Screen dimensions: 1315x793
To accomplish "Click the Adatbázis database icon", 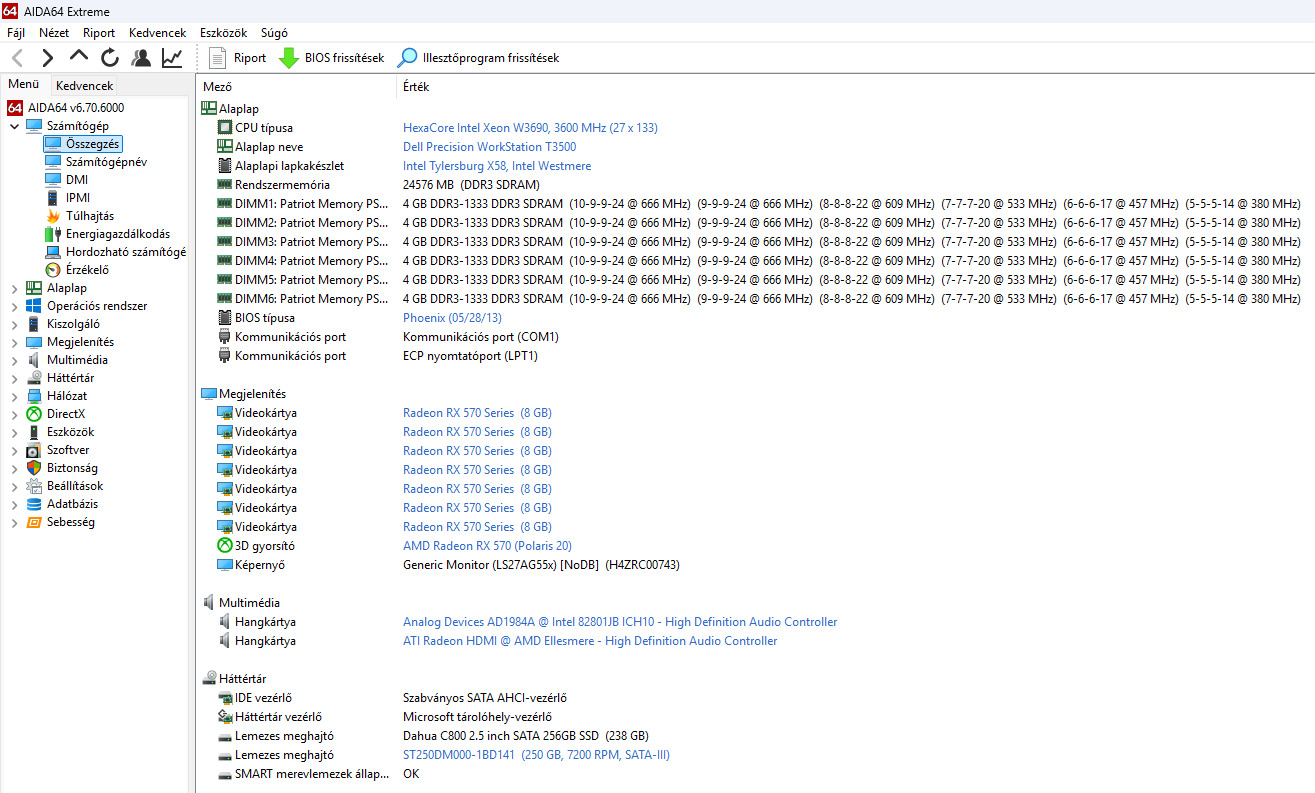I will point(34,504).
